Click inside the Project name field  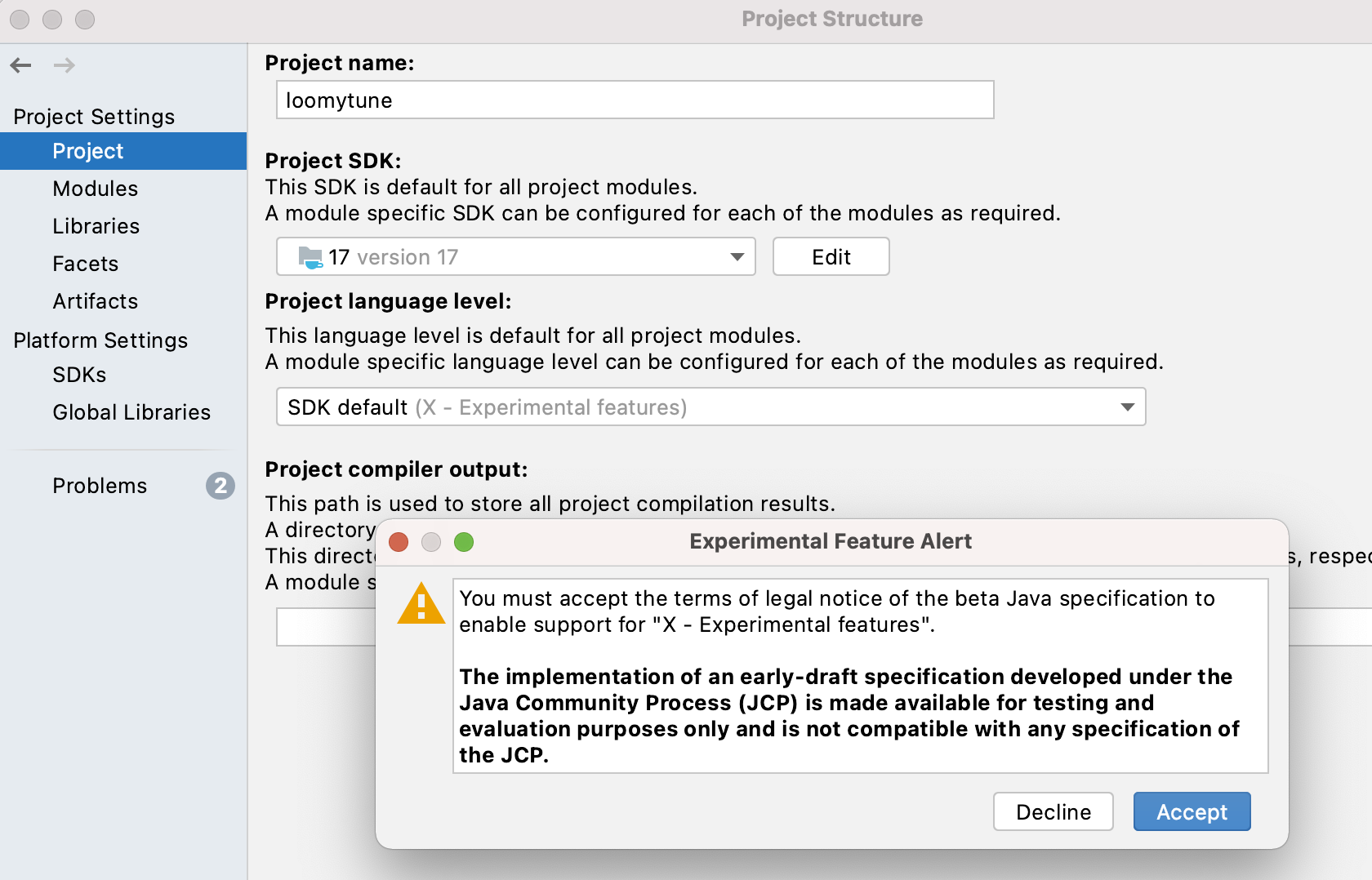point(635,100)
